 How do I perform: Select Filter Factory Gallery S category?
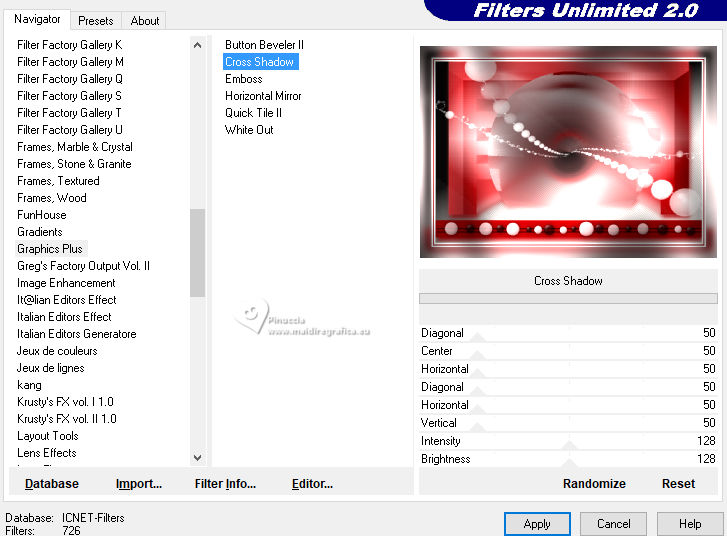click(69, 96)
